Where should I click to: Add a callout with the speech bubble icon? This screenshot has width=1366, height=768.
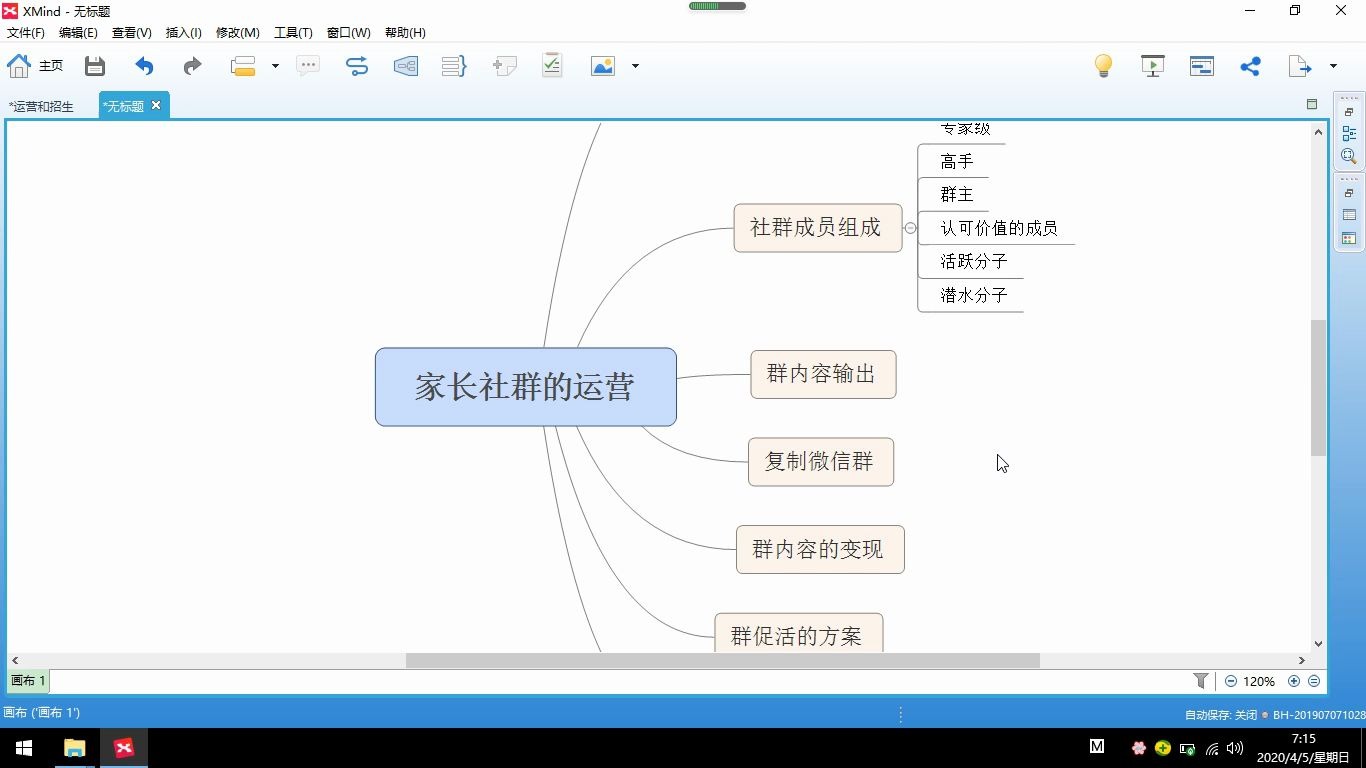click(308, 66)
